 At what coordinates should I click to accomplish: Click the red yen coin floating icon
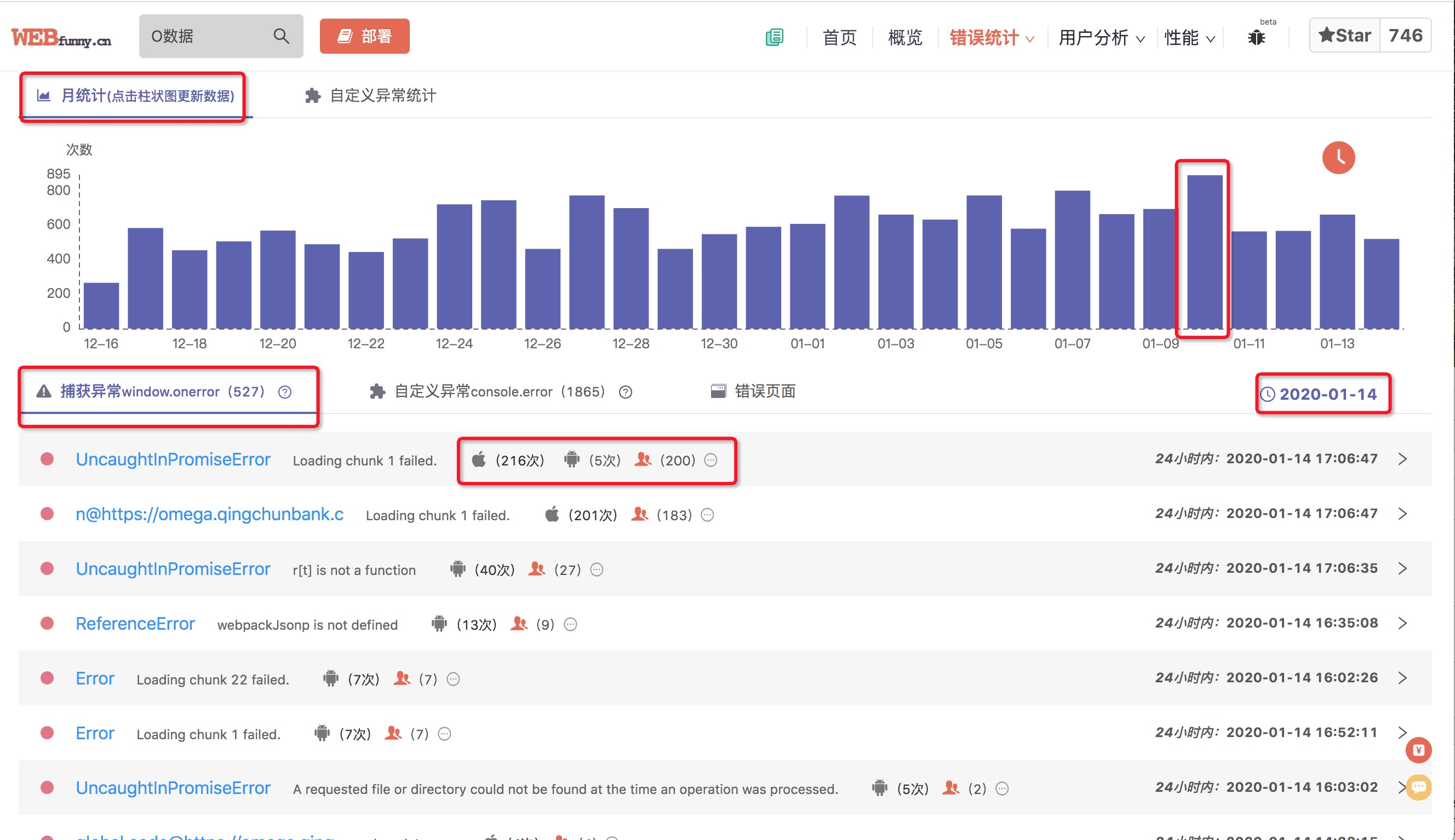pyautogui.click(x=1418, y=750)
